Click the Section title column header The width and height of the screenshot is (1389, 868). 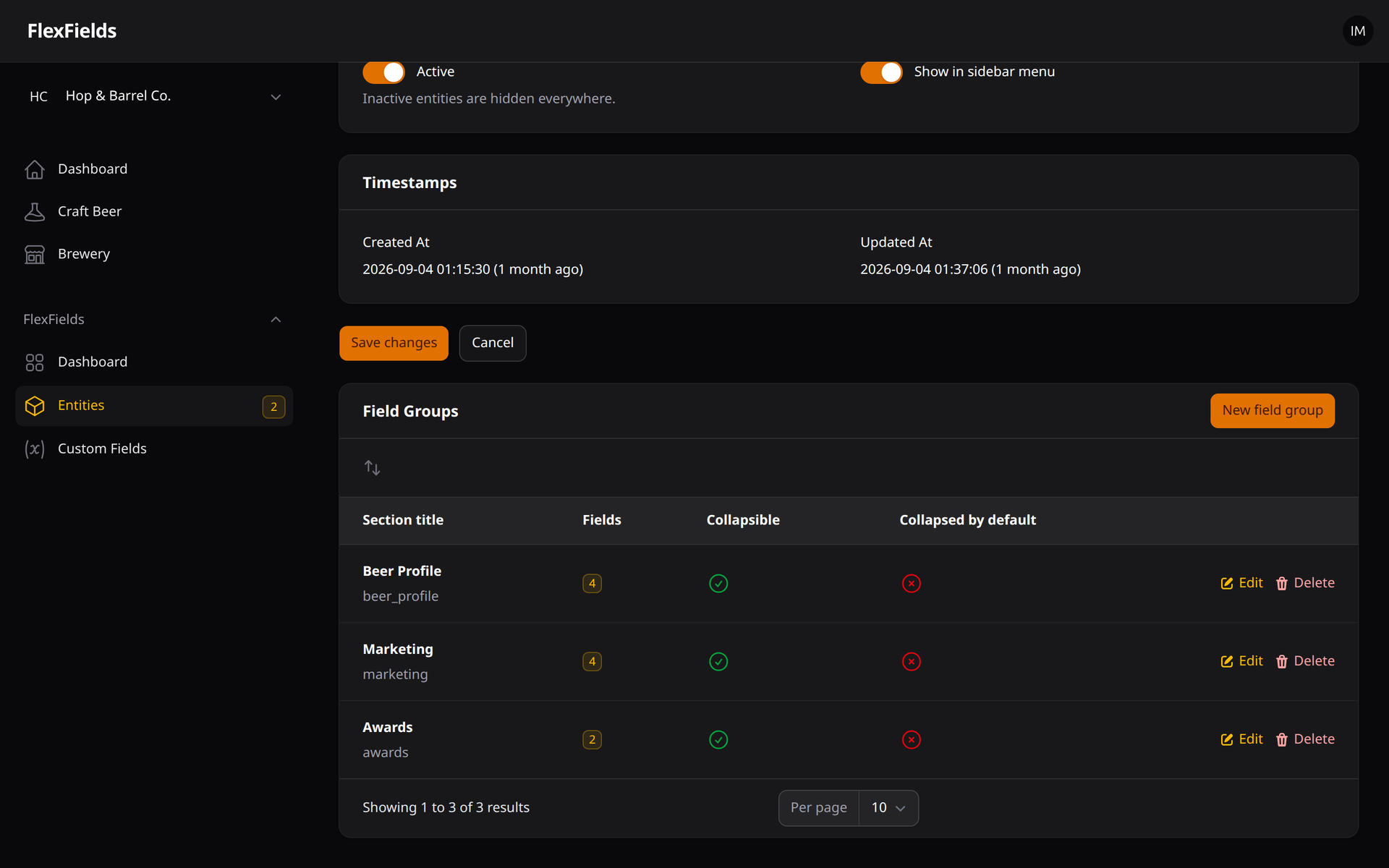[x=403, y=520]
